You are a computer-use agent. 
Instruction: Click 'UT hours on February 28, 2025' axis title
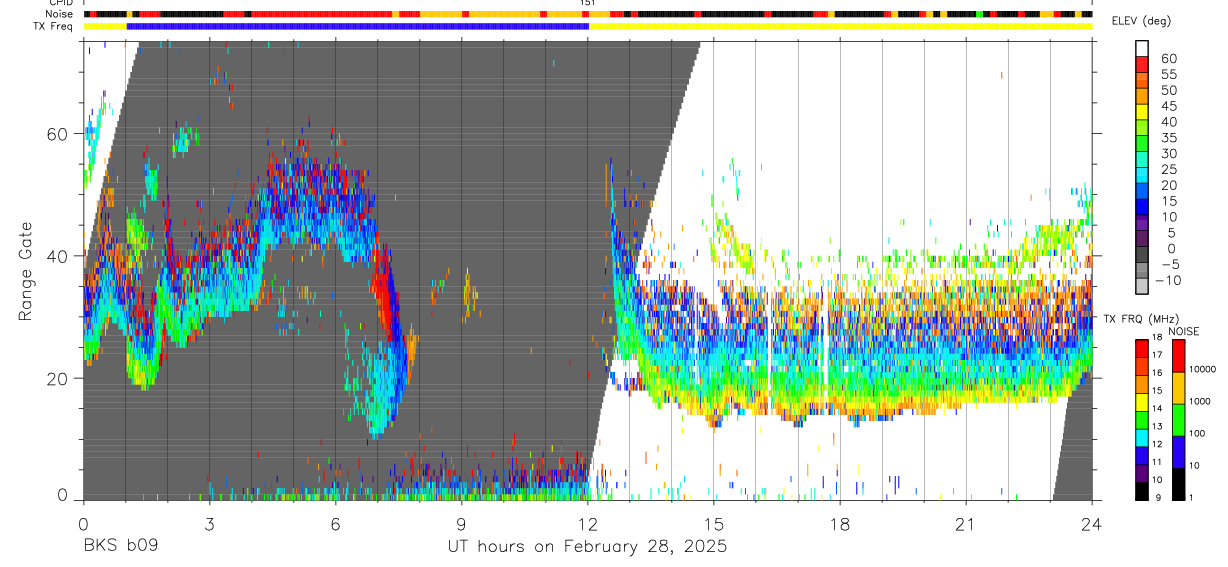pos(587,547)
